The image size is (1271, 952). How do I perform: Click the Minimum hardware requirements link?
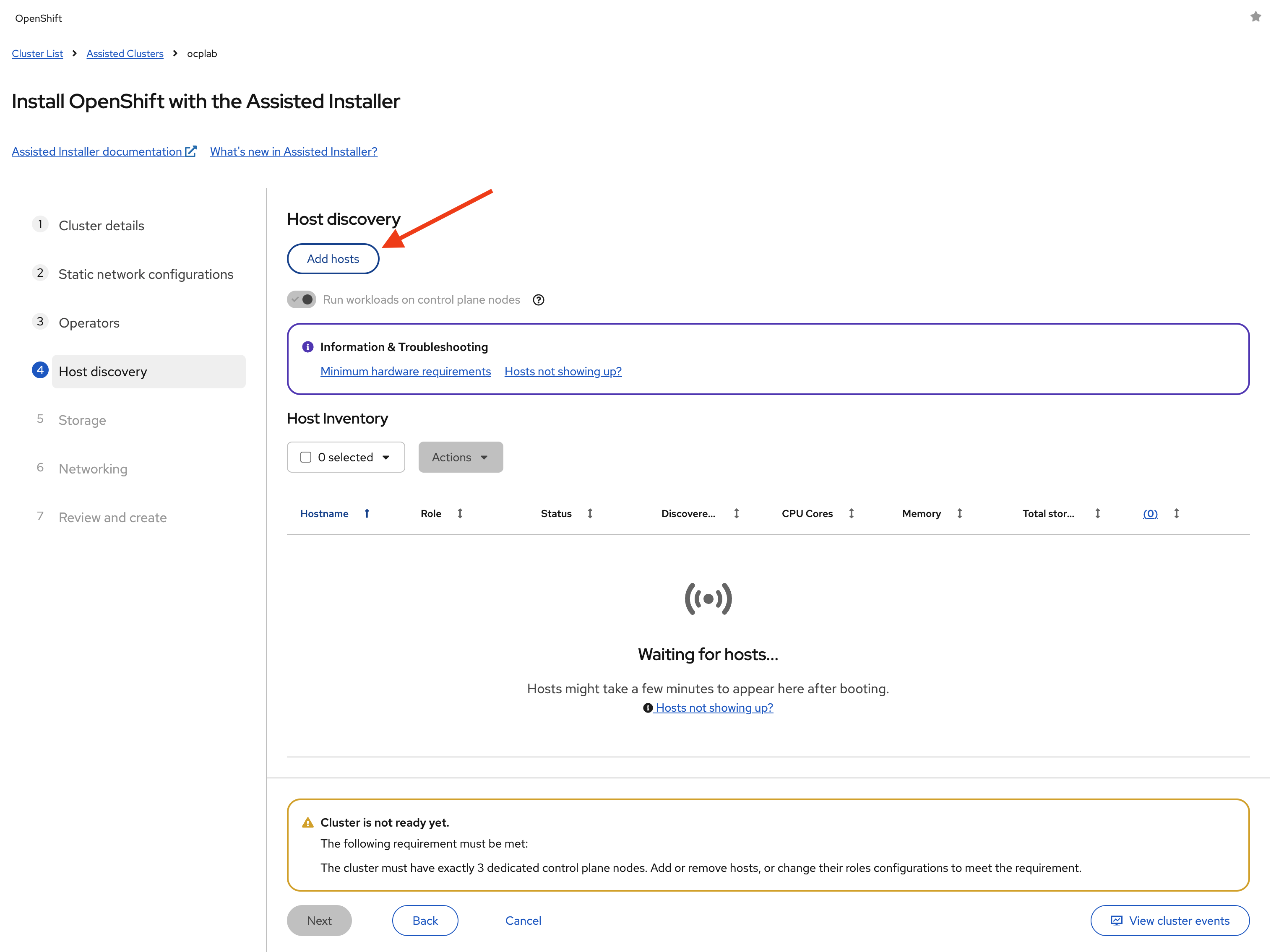tap(405, 371)
